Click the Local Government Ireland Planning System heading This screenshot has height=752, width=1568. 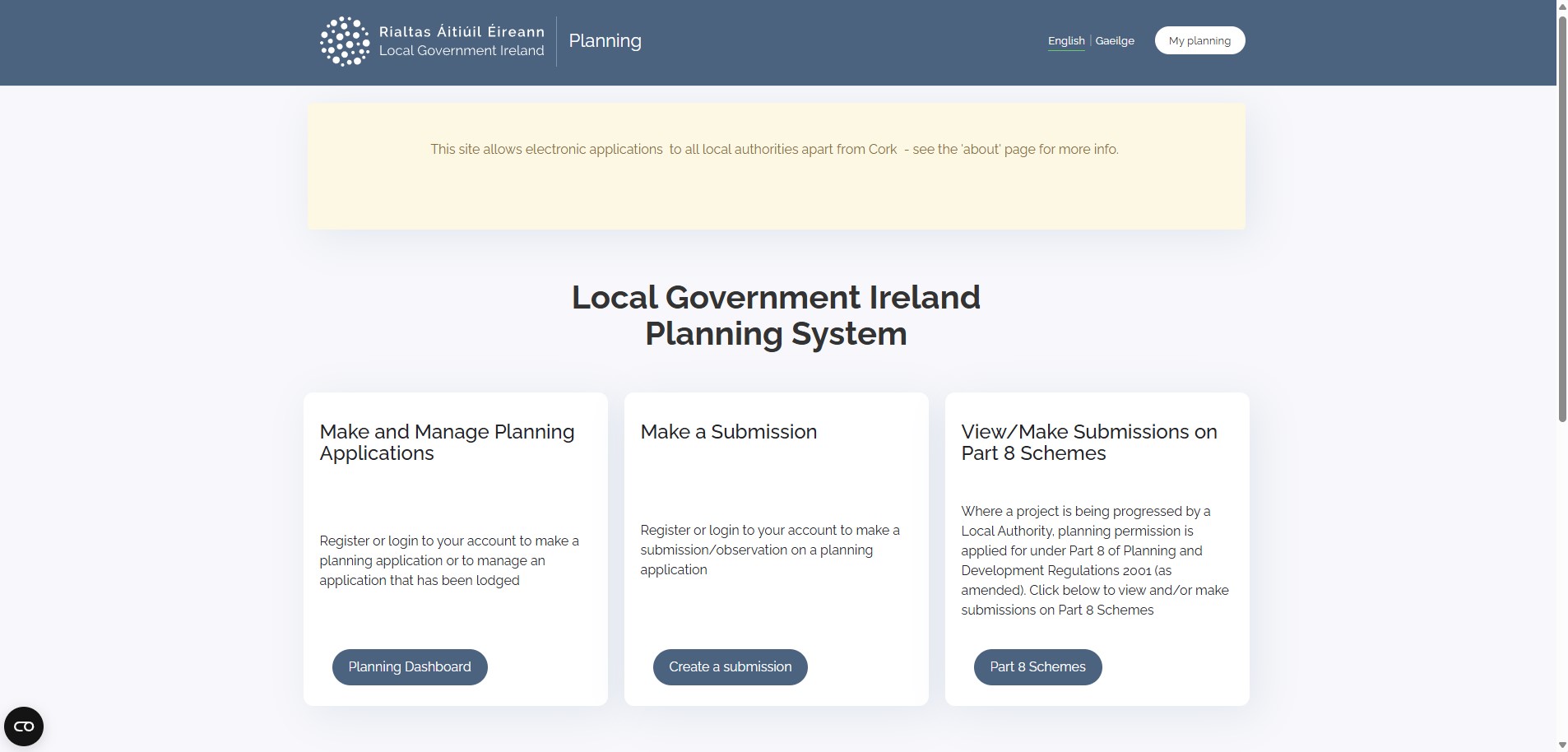pyautogui.click(x=776, y=315)
